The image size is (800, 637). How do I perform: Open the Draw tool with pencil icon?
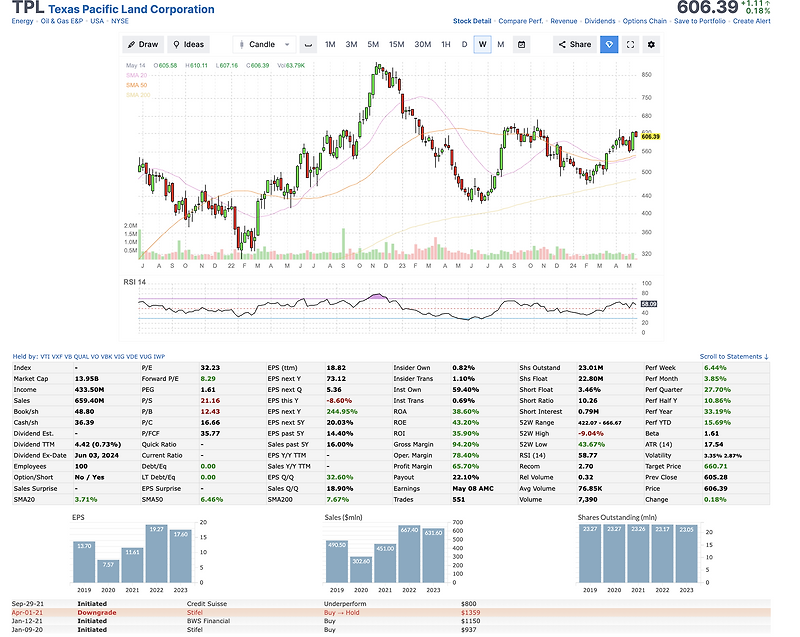[143, 44]
